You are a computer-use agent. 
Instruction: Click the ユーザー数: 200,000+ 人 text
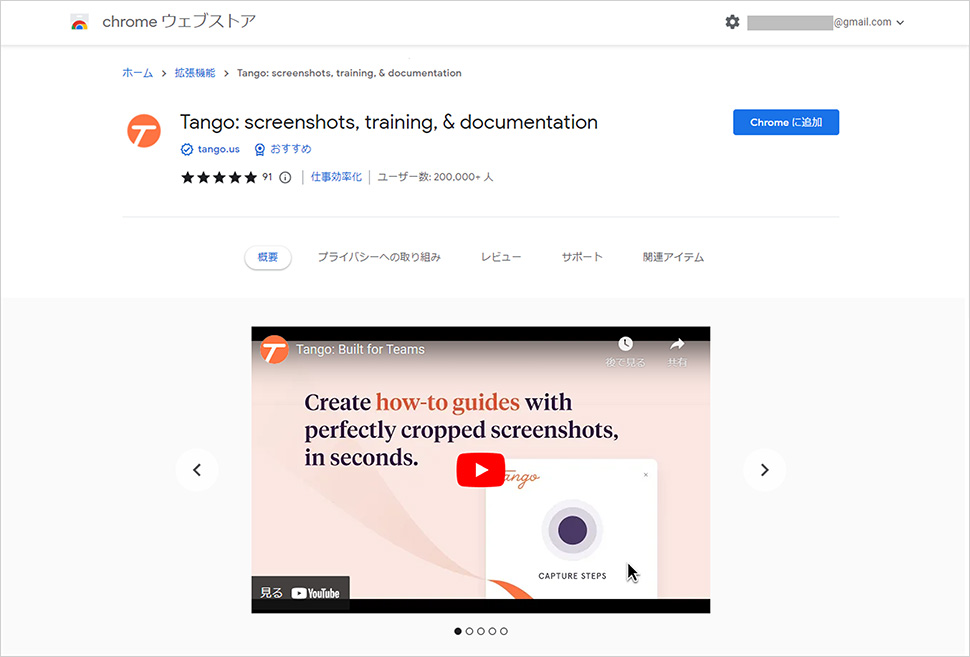[435, 177]
